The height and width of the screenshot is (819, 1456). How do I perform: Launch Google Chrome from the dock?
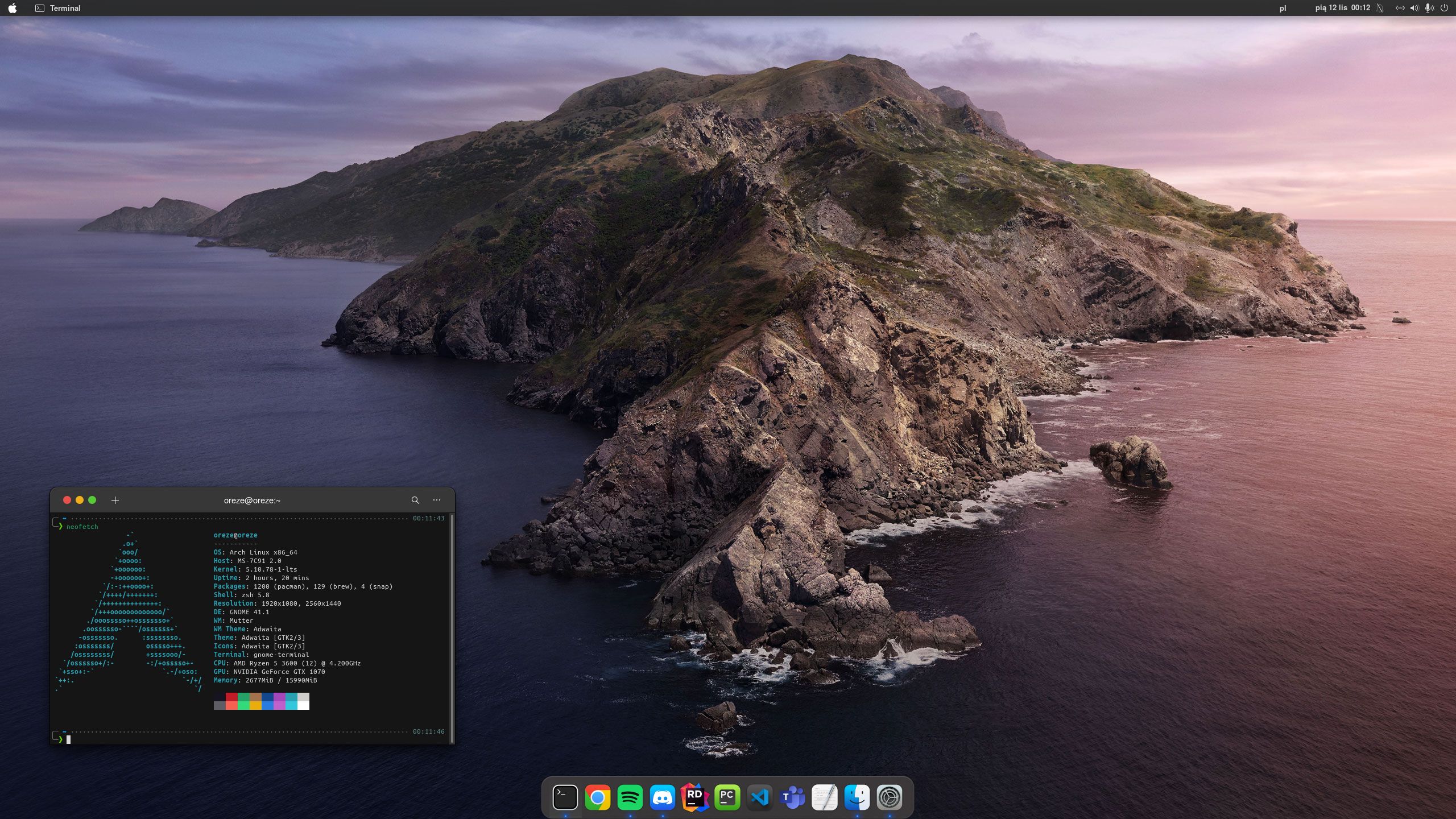click(x=597, y=797)
